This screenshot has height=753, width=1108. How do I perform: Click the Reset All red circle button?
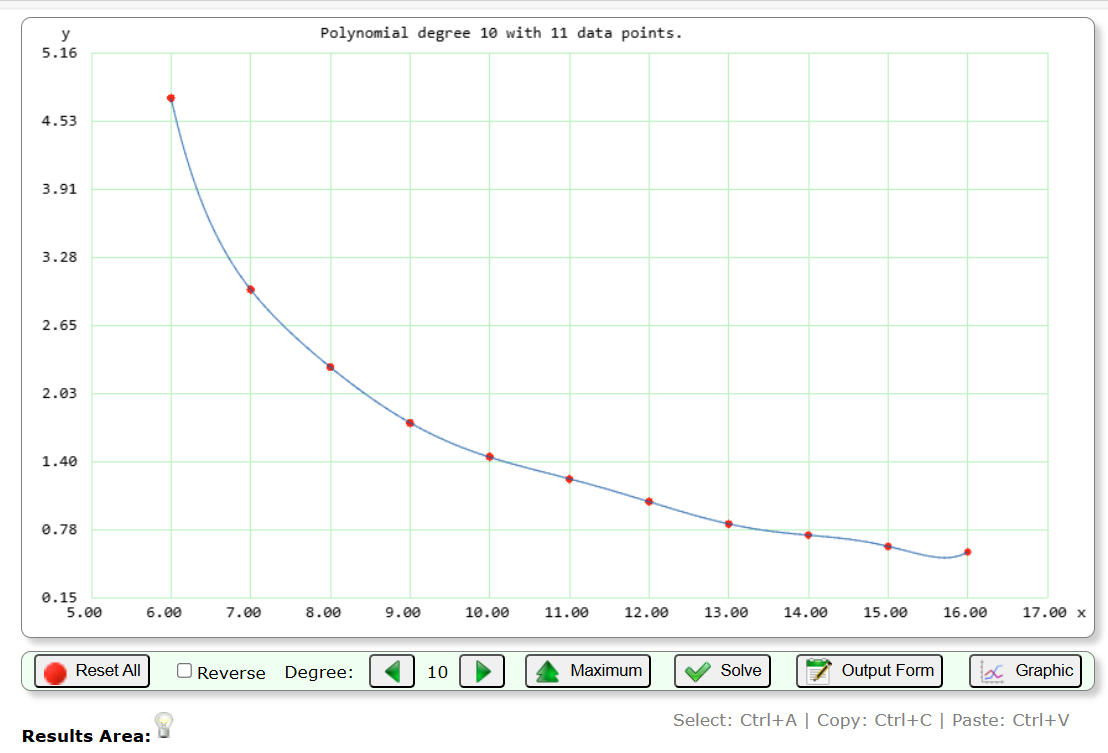click(x=92, y=671)
